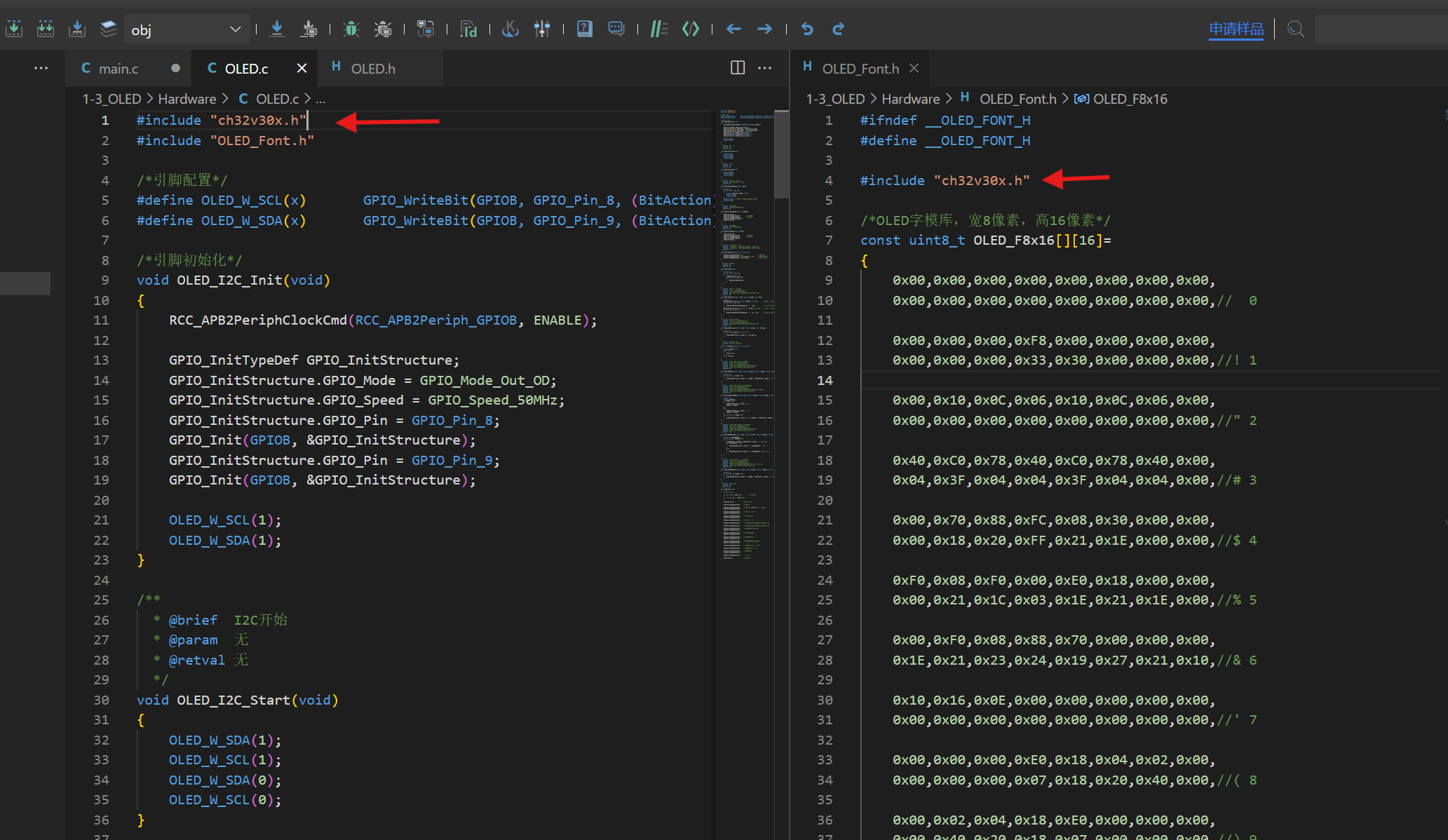The image size is (1448, 840).
Task: Click 'GPIO_Mode_Out_OD' value on line 14
Action: tap(484, 380)
